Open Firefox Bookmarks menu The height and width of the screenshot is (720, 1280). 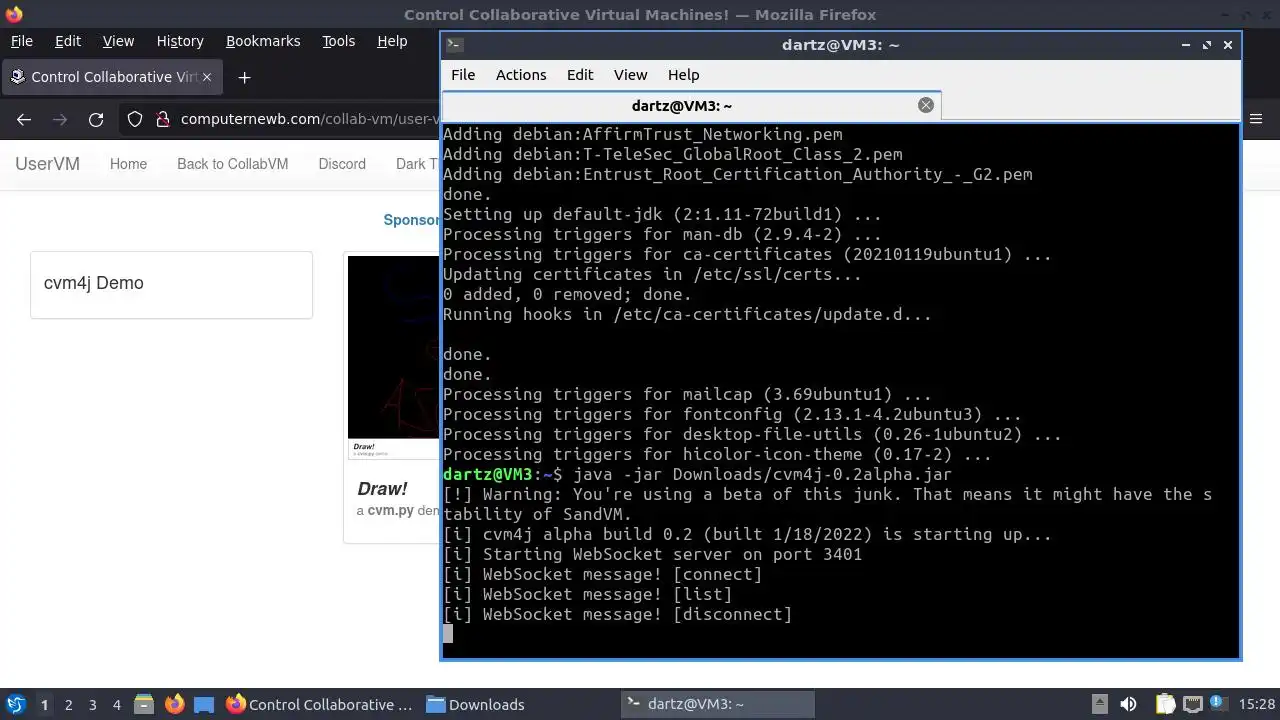tap(263, 41)
